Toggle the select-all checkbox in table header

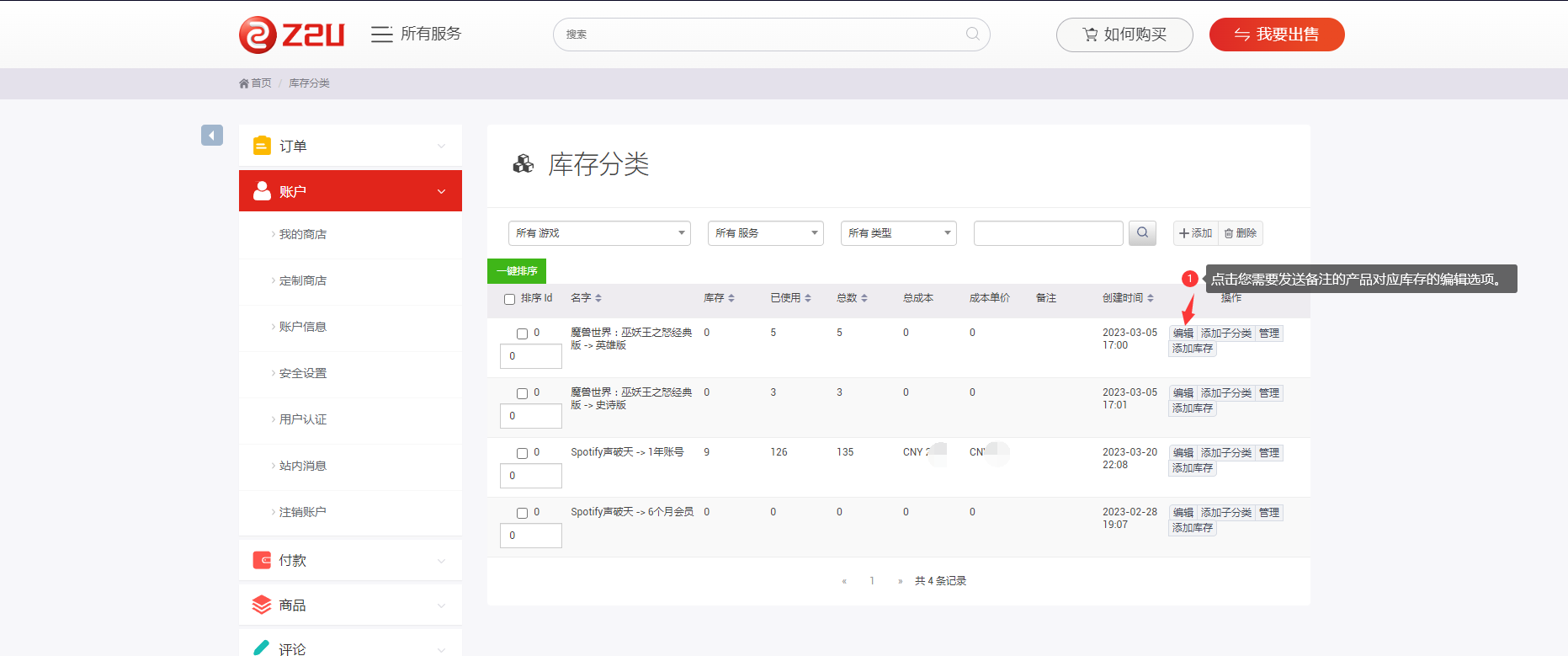click(x=509, y=299)
